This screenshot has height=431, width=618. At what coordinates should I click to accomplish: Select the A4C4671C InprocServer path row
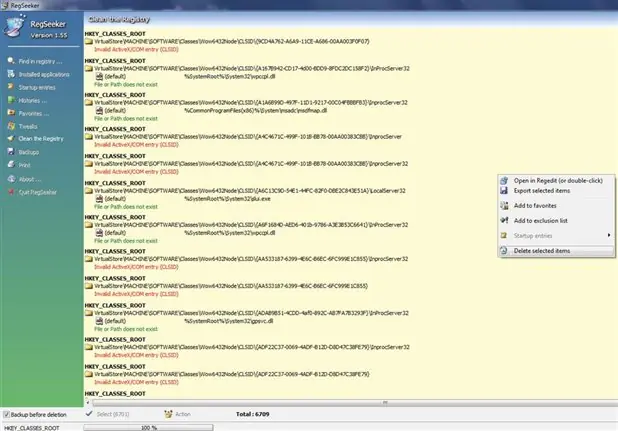coord(248,136)
